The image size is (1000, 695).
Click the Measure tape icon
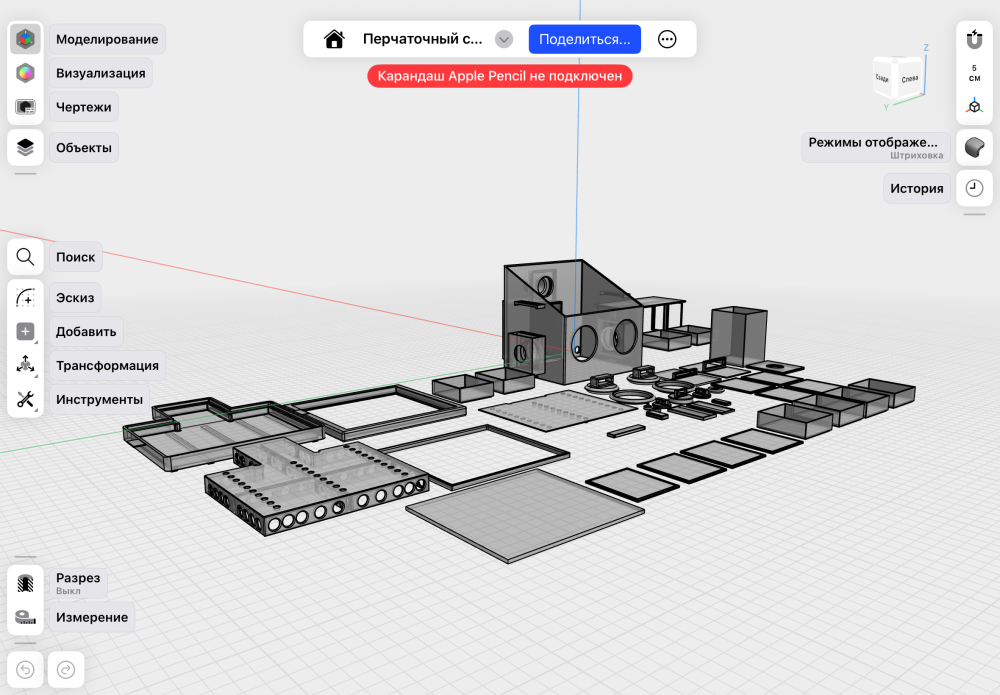point(25,617)
